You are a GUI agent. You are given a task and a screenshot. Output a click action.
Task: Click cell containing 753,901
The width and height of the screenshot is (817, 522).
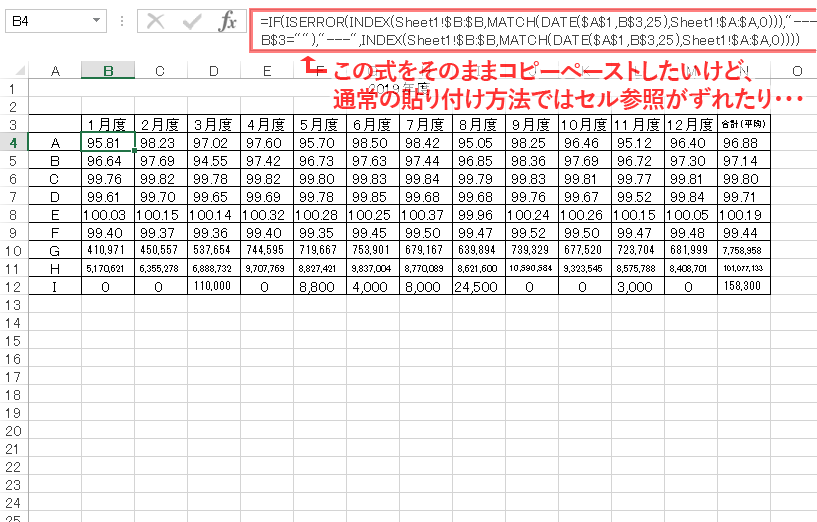click(373, 251)
